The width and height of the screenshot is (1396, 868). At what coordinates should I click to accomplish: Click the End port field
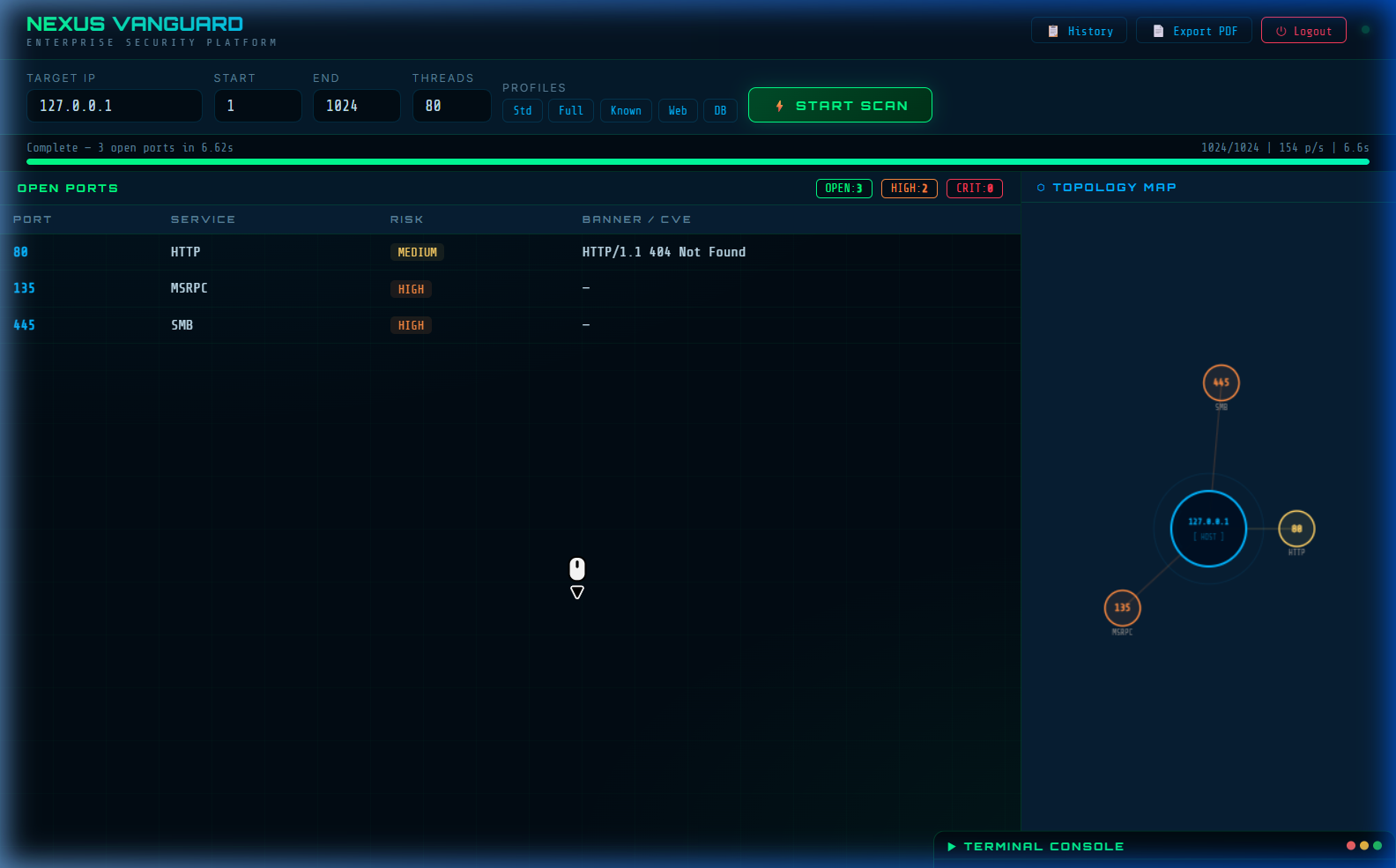click(x=357, y=106)
